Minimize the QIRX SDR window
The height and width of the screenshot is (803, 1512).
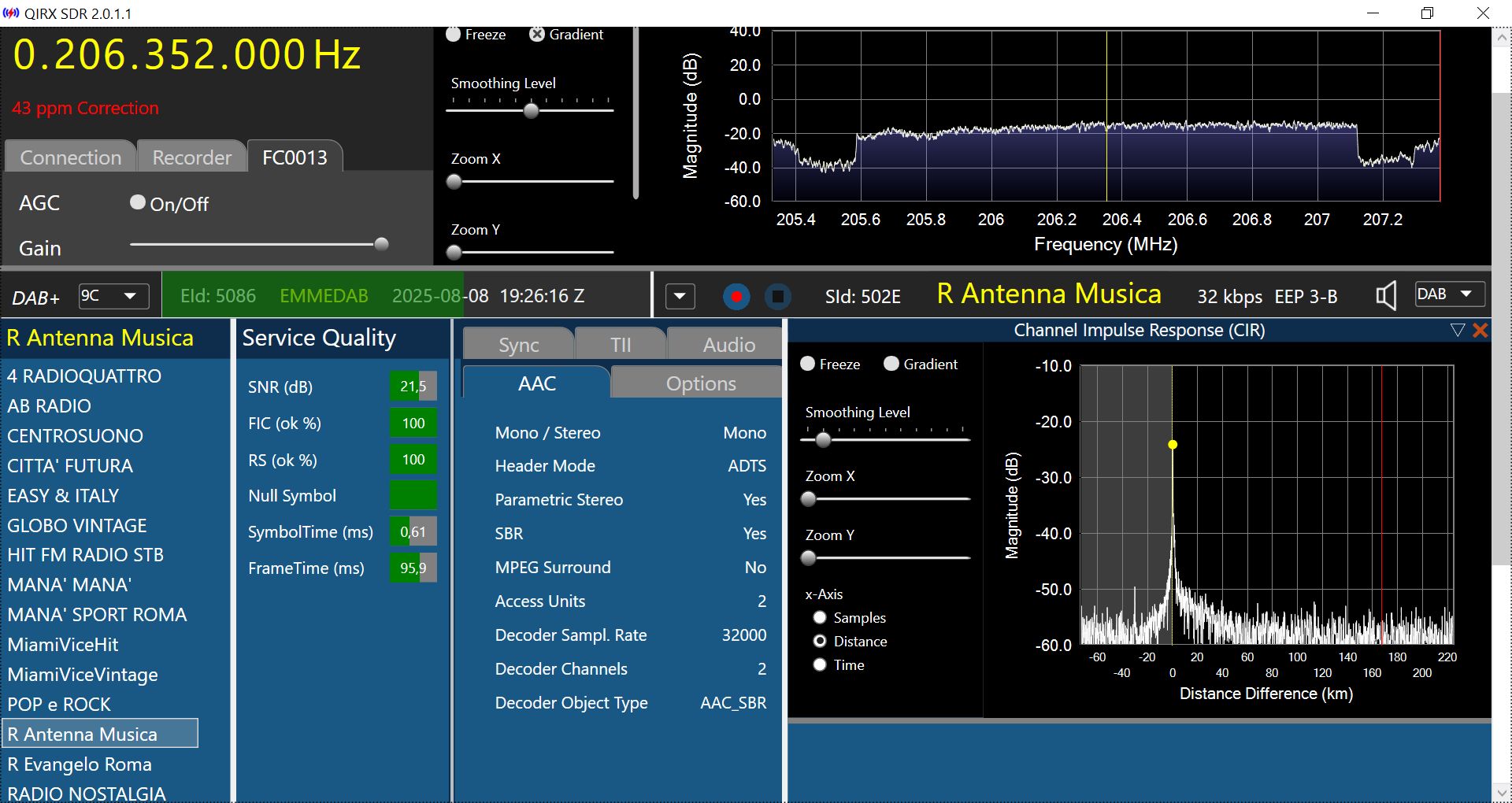(x=1373, y=13)
